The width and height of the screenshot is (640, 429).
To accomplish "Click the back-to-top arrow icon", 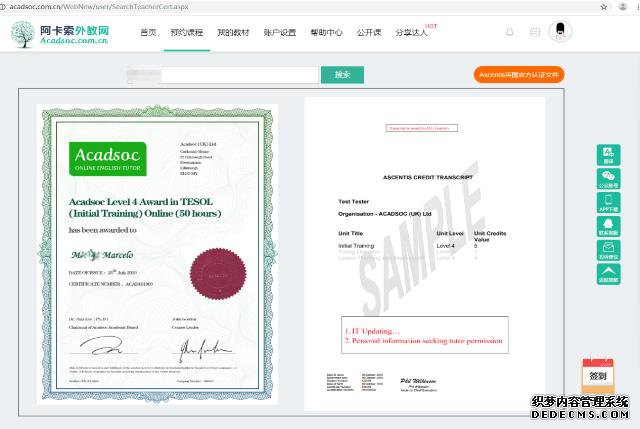I will pyautogui.click(x=609, y=274).
